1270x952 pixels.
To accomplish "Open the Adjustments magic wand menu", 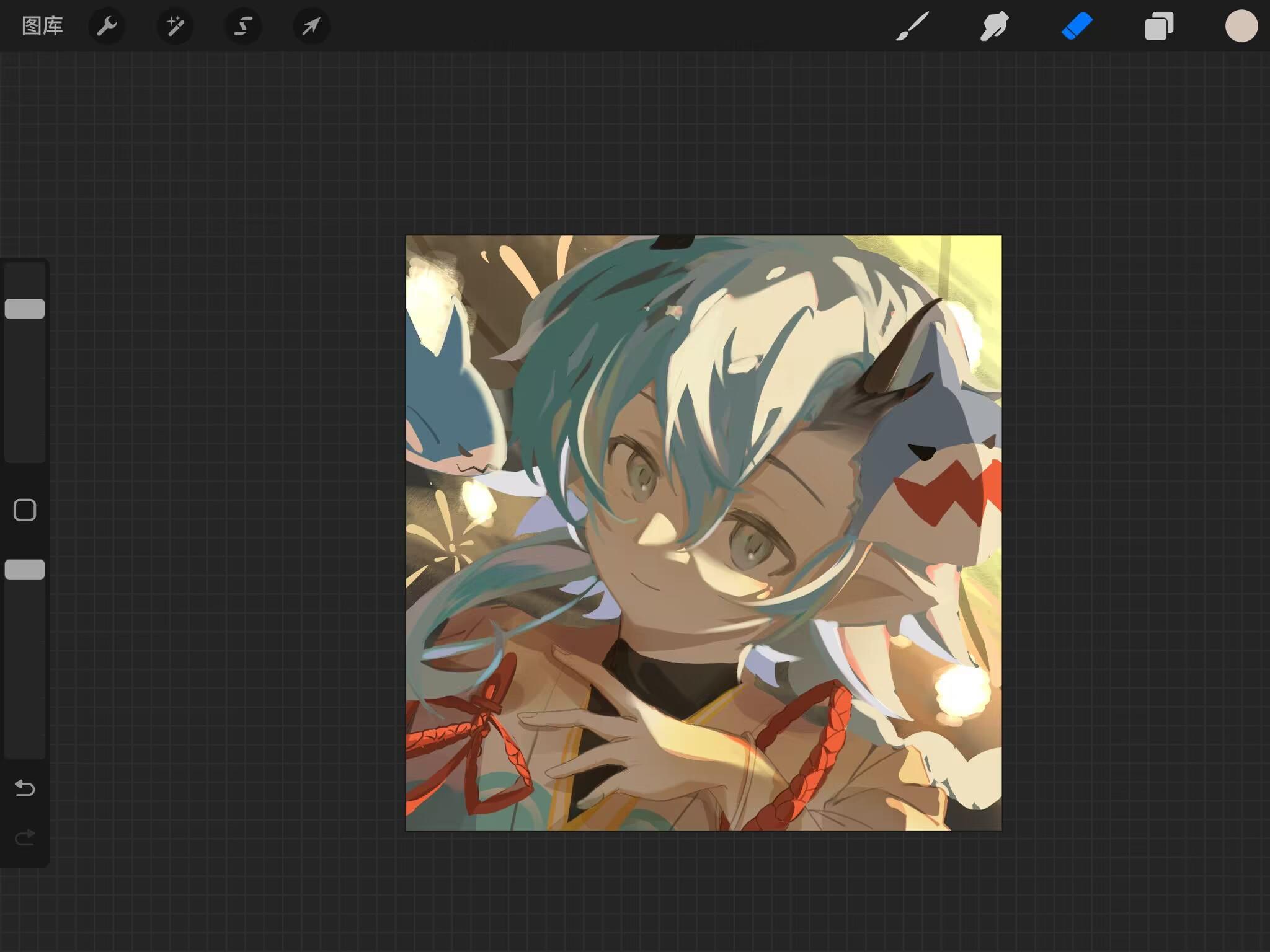I will tap(175, 26).
